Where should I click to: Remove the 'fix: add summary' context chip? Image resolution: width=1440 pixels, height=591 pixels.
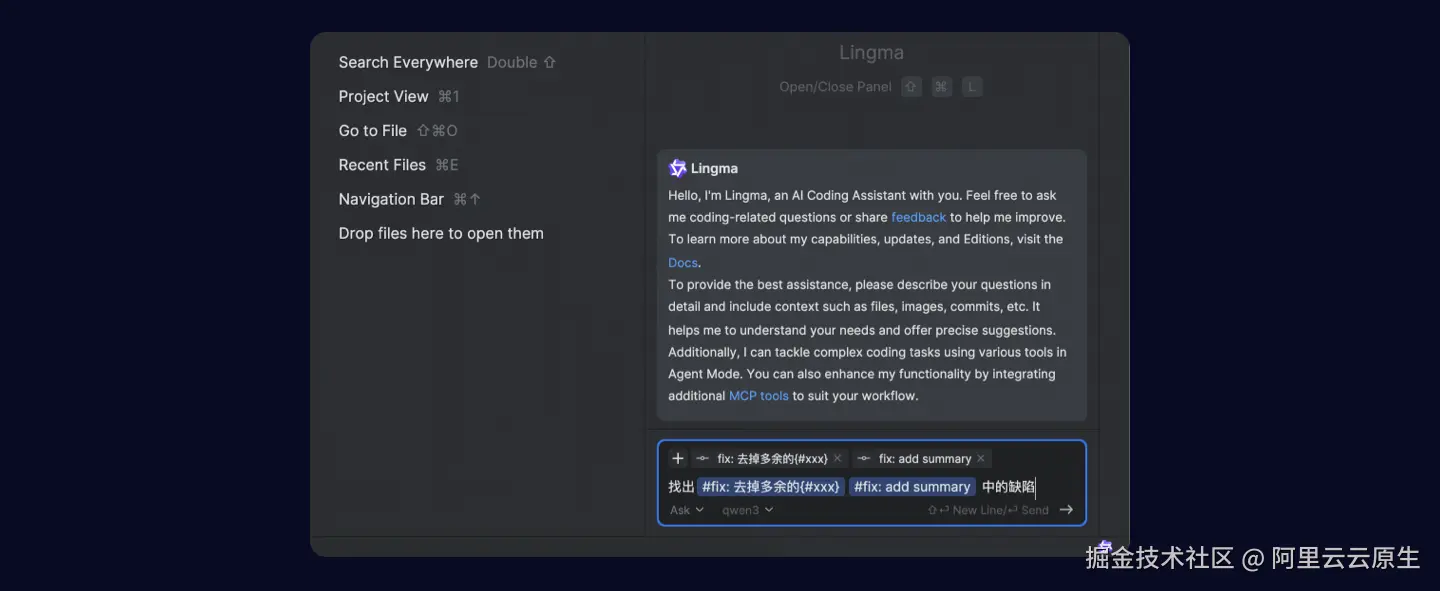coord(981,459)
